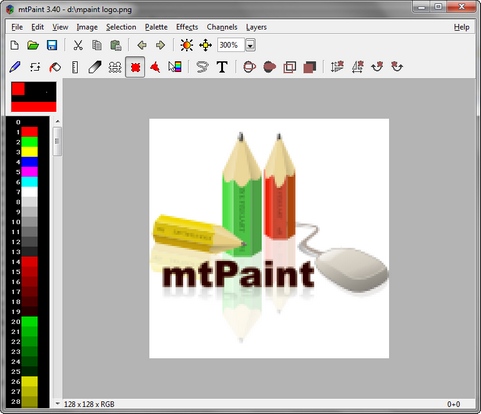Open the File menu

17,27
